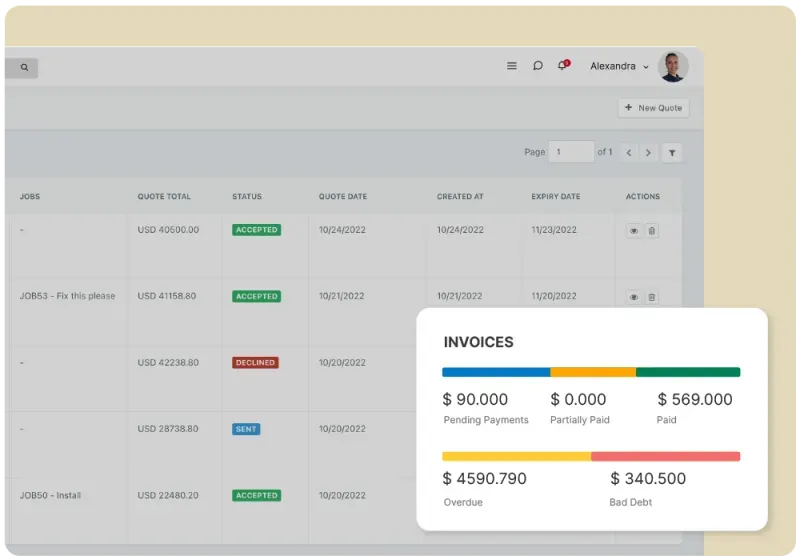This screenshot has height=560, width=800.
Task: Click the 'USD 22480.20' quote total
Action: point(168,495)
